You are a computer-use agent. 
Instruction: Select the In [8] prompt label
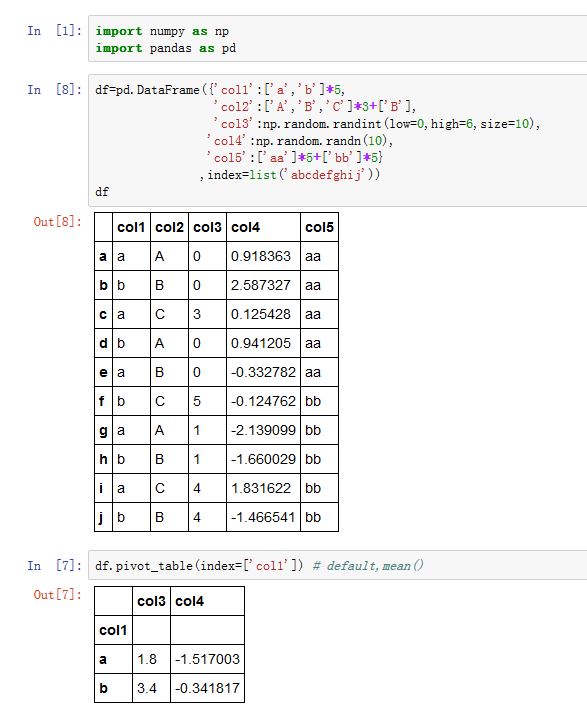click(x=54, y=90)
